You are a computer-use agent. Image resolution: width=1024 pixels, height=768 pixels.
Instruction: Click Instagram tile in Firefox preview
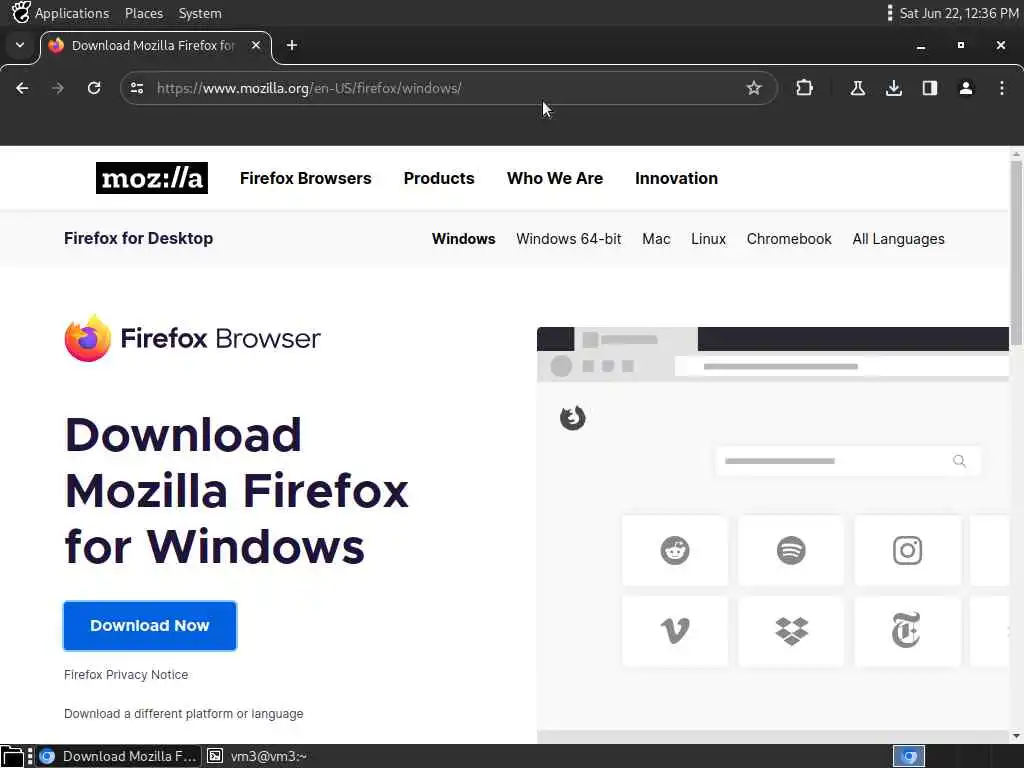tap(907, 550)
